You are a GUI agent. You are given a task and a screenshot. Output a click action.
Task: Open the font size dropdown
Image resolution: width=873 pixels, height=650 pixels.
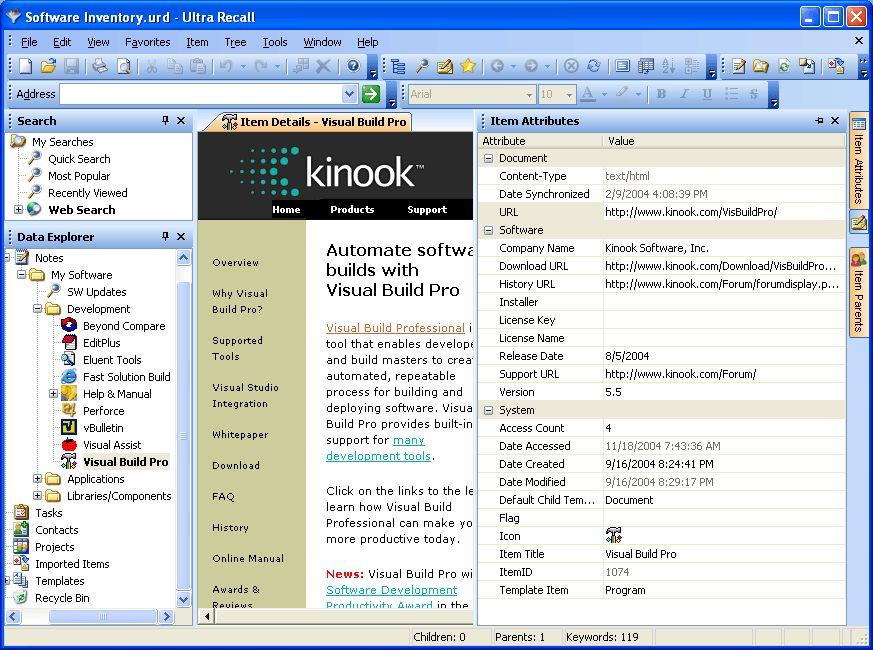point(568,95)
